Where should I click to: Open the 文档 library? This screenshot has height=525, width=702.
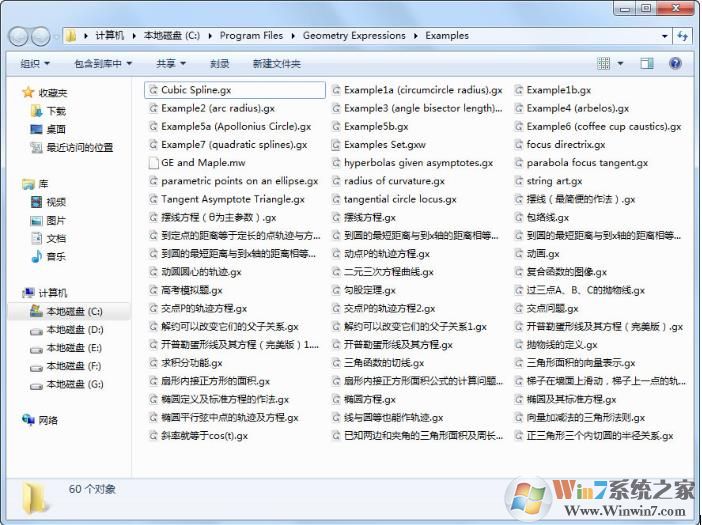click(x=48, y=238)
